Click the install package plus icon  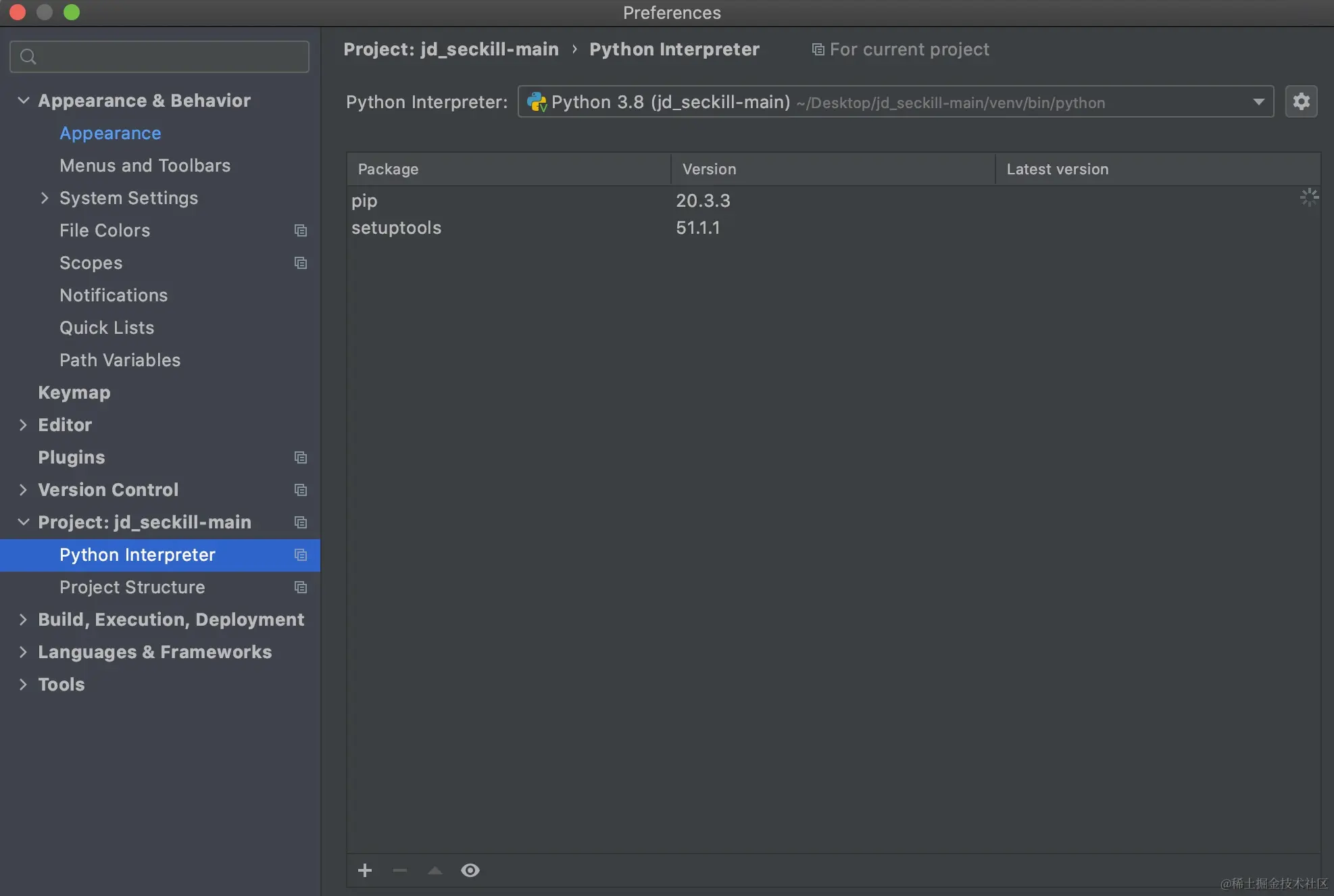(x=365, y=870)
